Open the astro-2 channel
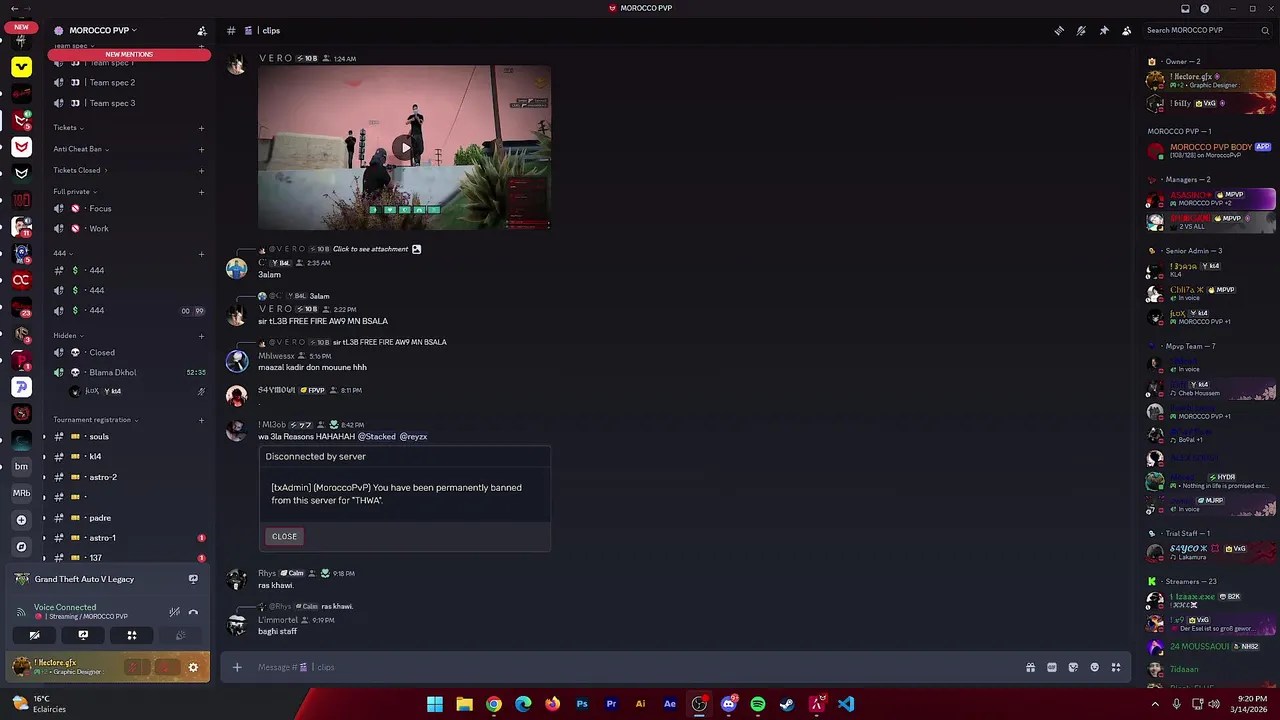The height and width of the screenshot is (720, 1280). tap(129, 477)
